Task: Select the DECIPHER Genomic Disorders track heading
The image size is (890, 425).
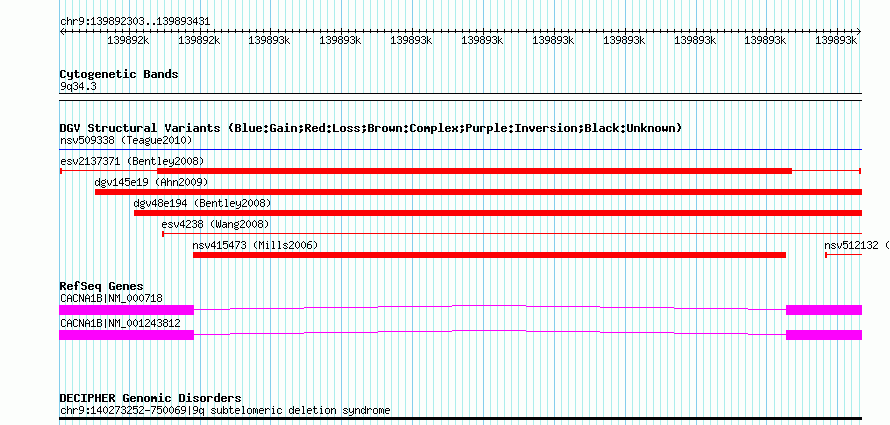Action: pos(150,398)
